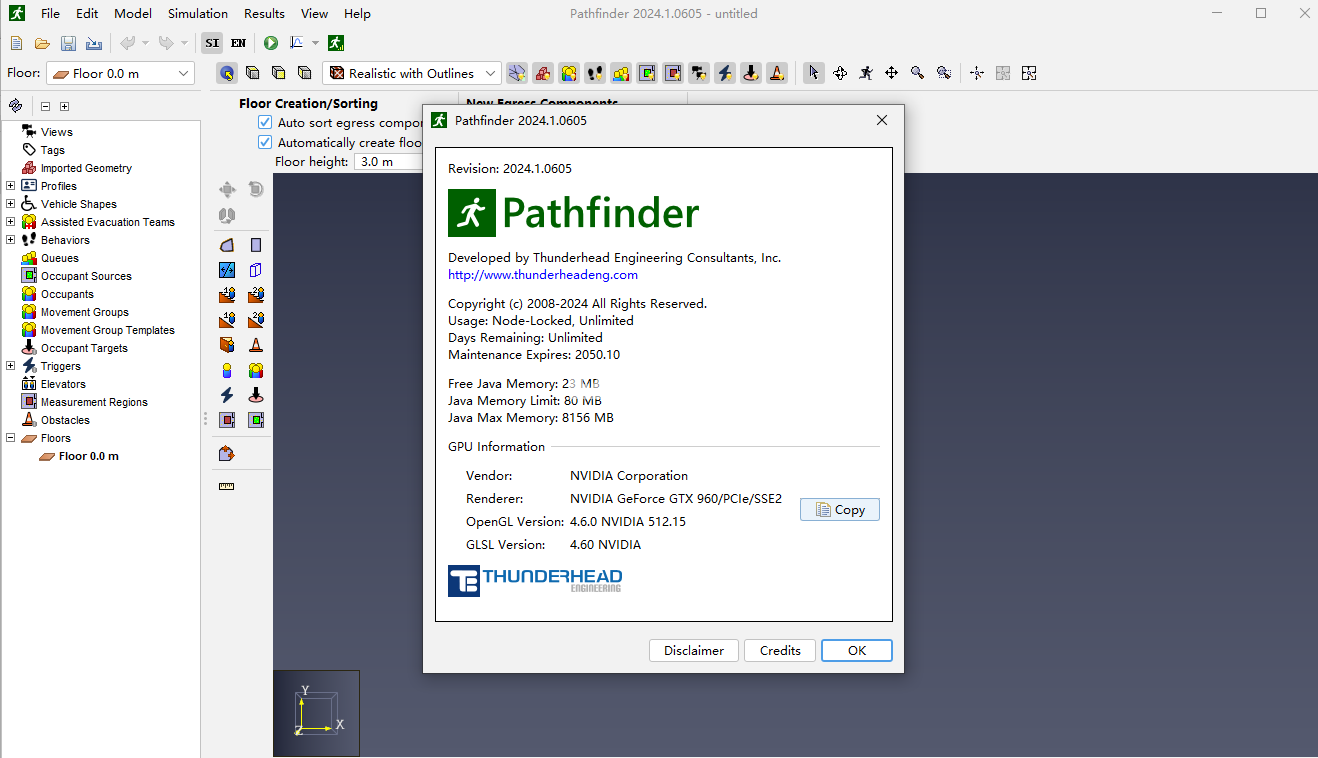Open the dropdown arrow beside the graph icon

pos(315,43)
